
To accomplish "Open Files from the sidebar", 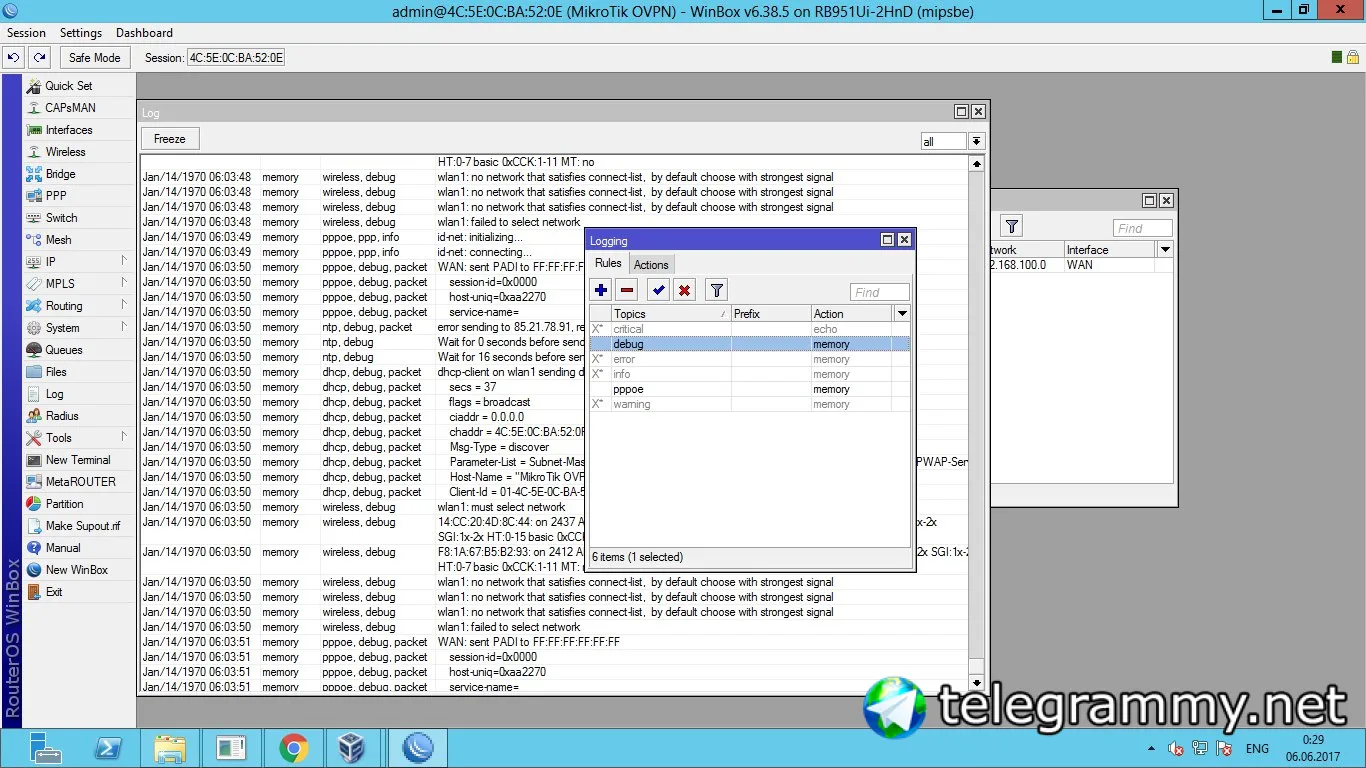I will point(56,372).
